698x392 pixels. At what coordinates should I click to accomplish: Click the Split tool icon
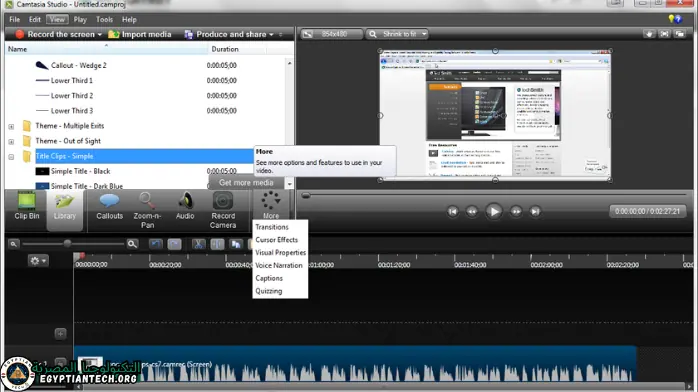coord(217,244)
